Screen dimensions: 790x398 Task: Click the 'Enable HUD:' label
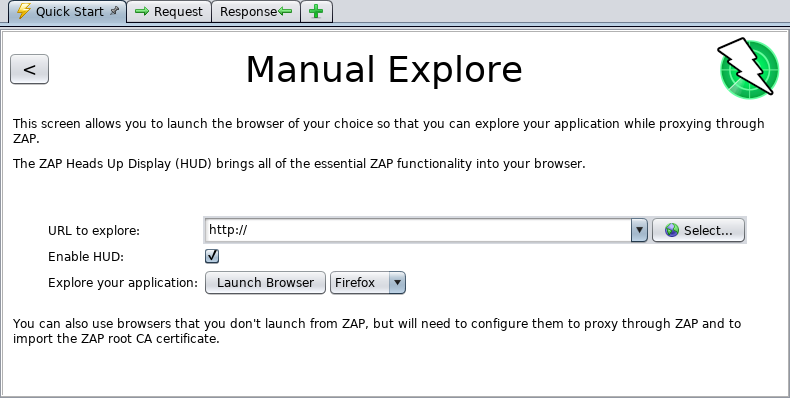coord(86,257)
